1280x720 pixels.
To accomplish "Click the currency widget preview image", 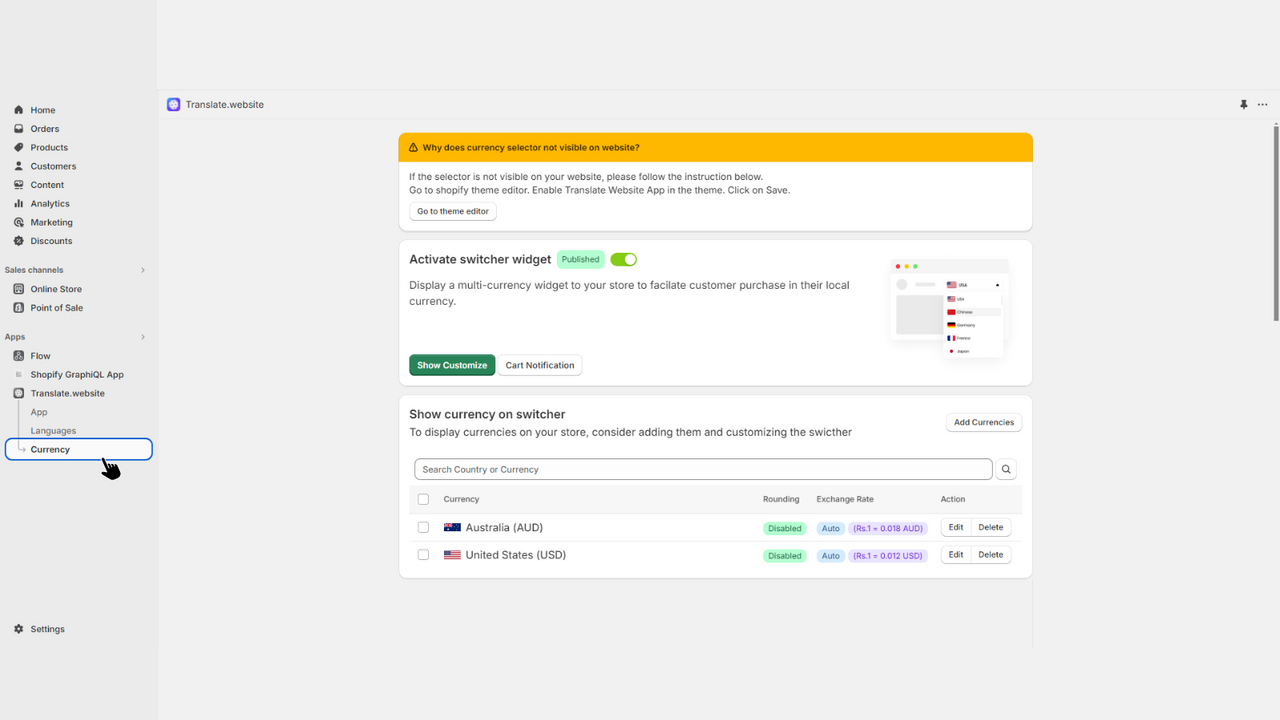I will tap(949, 309).
